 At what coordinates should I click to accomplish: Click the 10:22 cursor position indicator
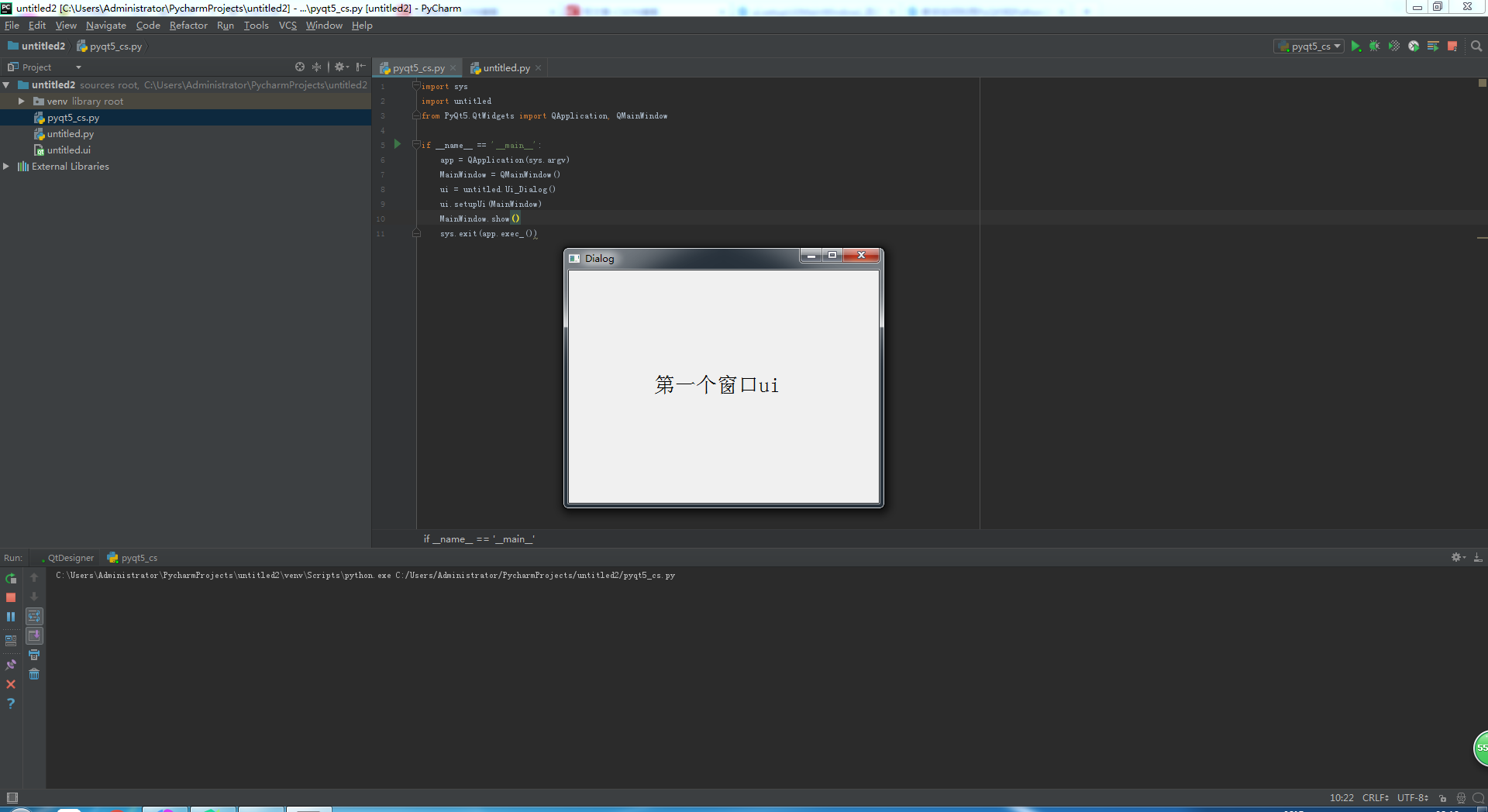point(1342,798)
